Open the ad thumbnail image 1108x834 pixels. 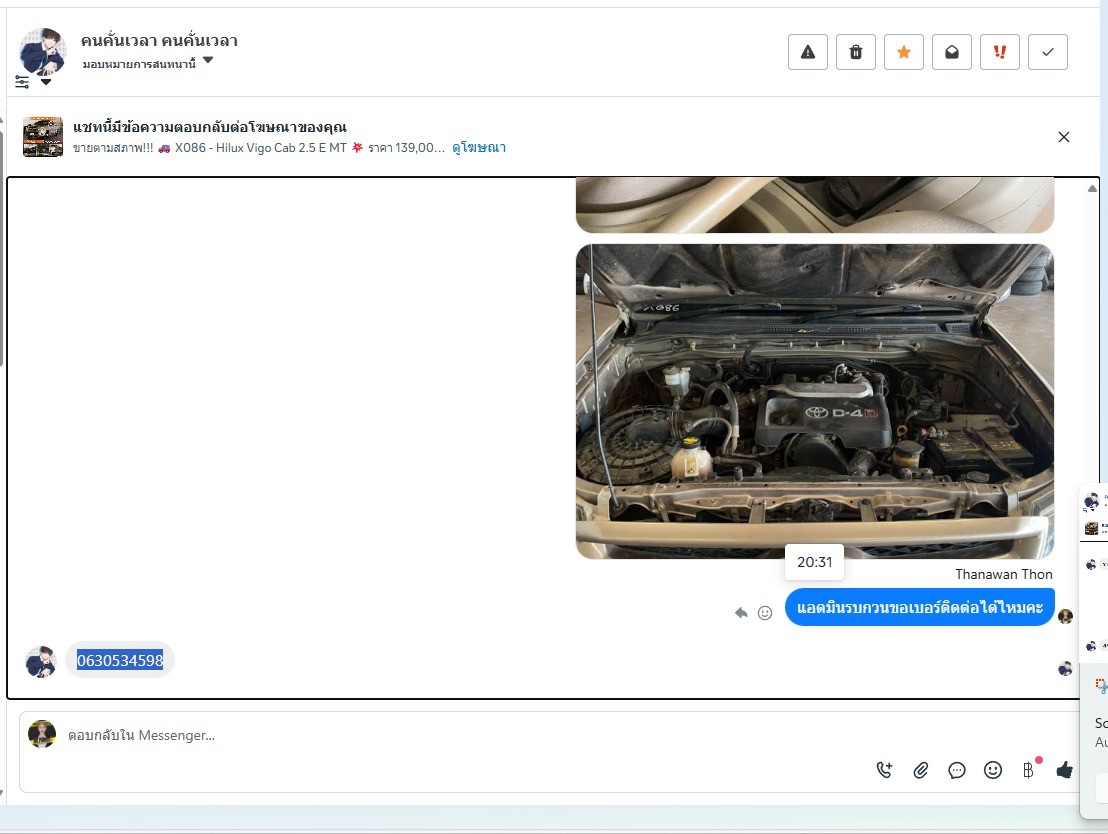[43, 137]
